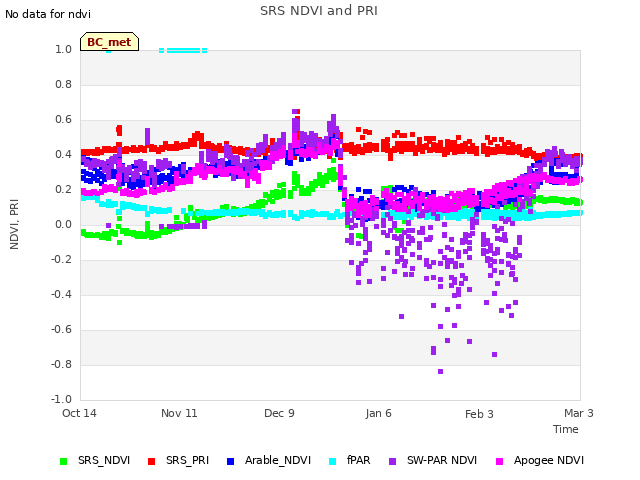Click the Oct 14 x-axis label
Image resolution: width=640 pixels, height=480 pixels.
point(79,413)
